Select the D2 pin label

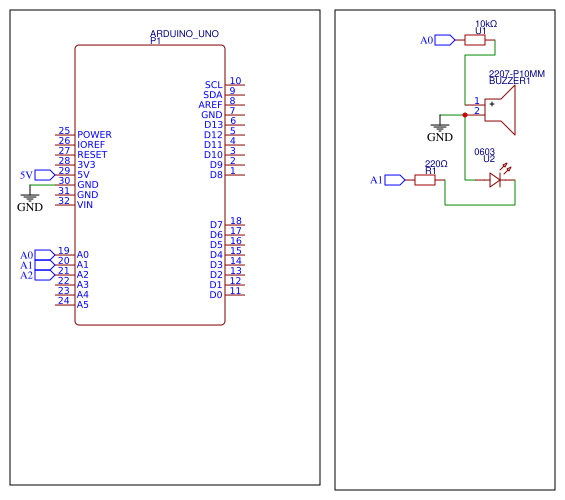click(216, 275)
